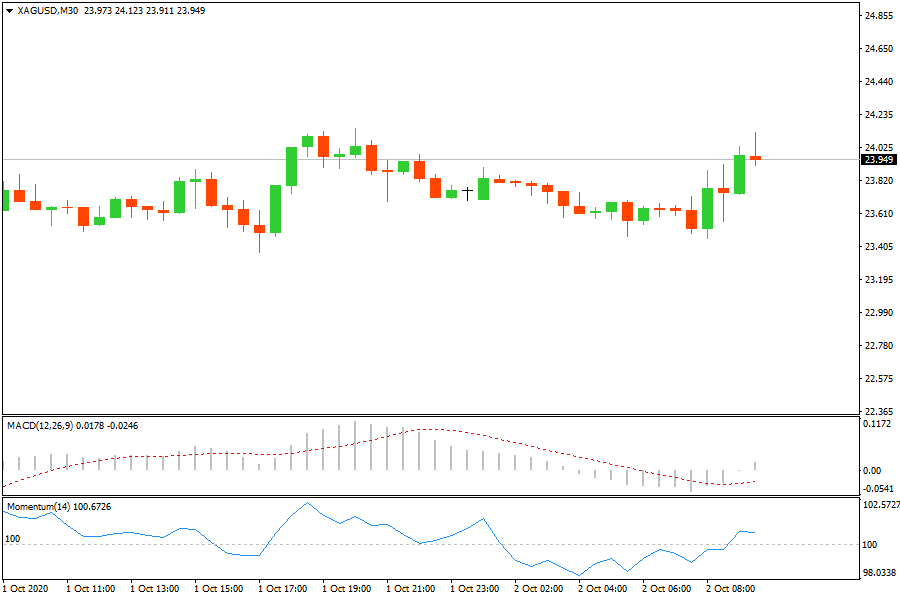The height and width of the screenshot is (600, 900).
Task: Click the 24.025 price scale label
Action: tap(878, 148)
